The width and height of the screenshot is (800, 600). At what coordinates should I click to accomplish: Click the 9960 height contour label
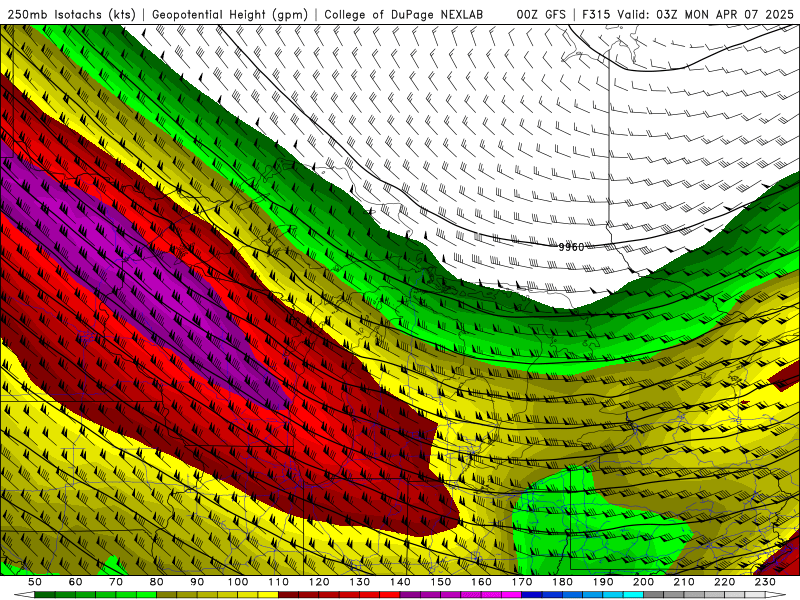click(571, 247)
